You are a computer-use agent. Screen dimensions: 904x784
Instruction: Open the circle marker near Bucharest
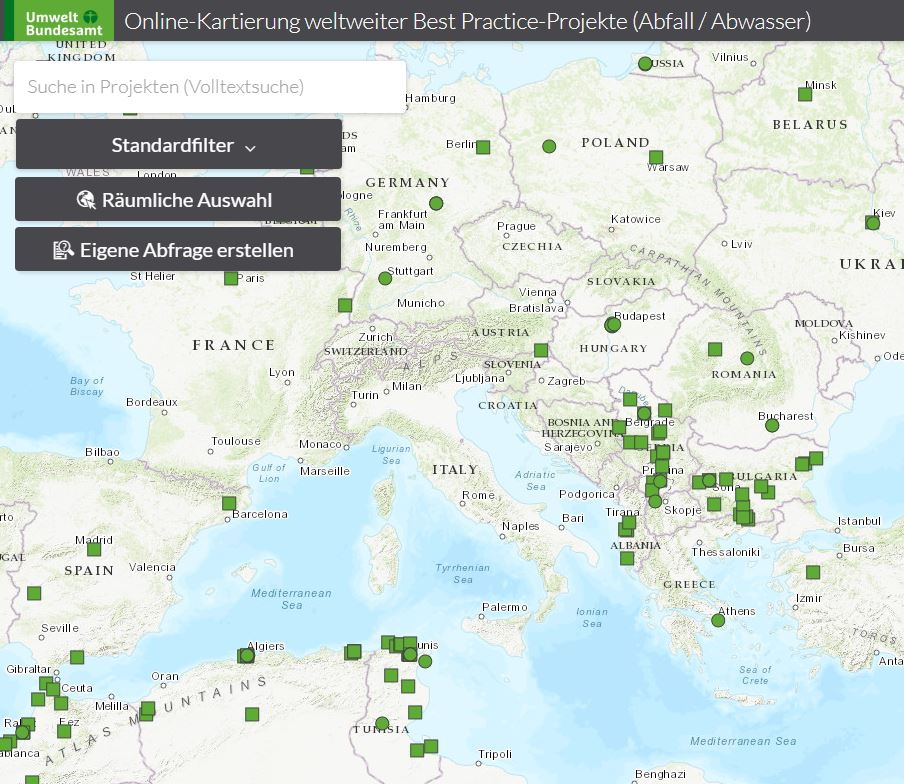pos(772,425)
